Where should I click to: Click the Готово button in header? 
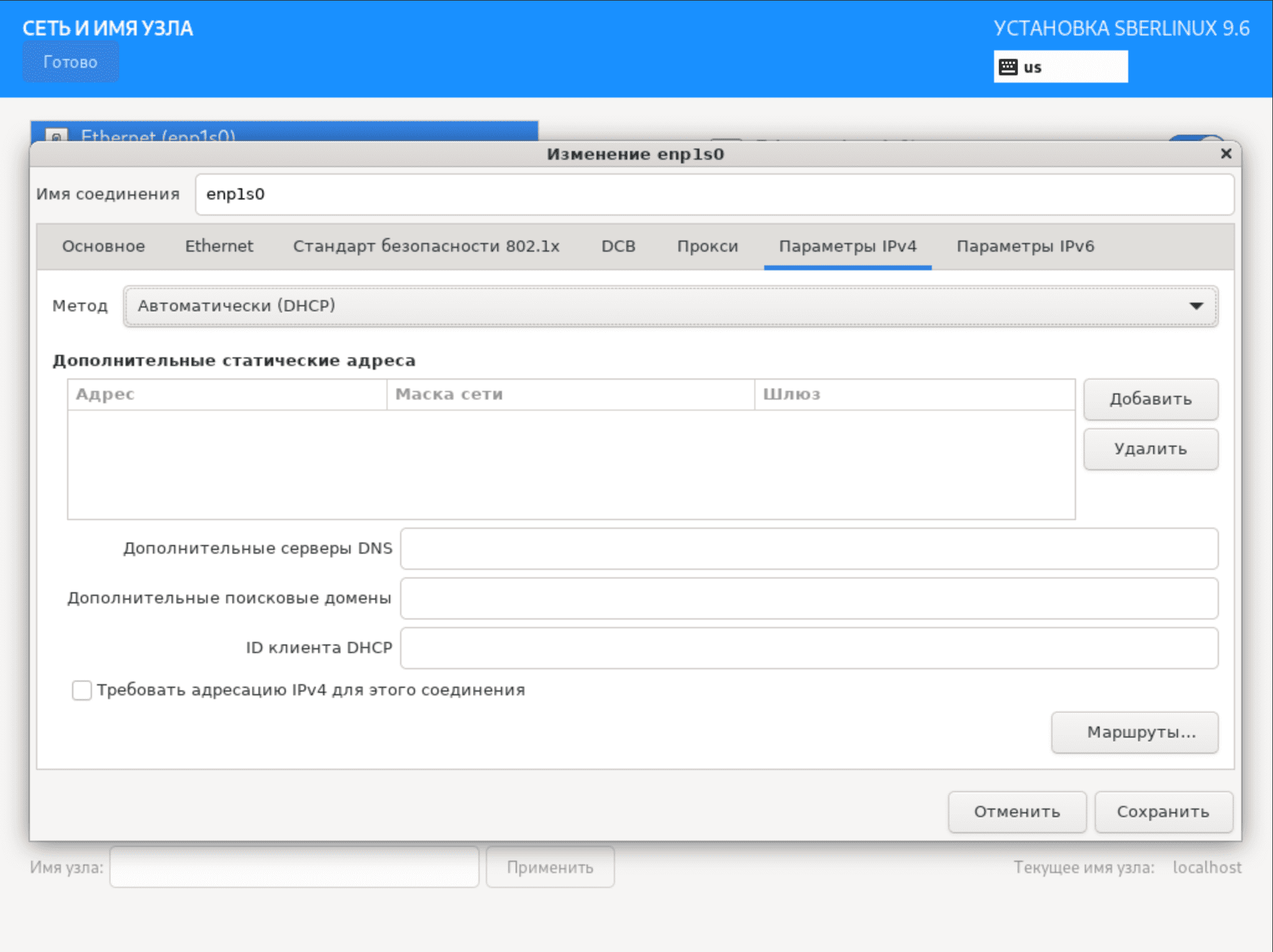coord(70,62)
